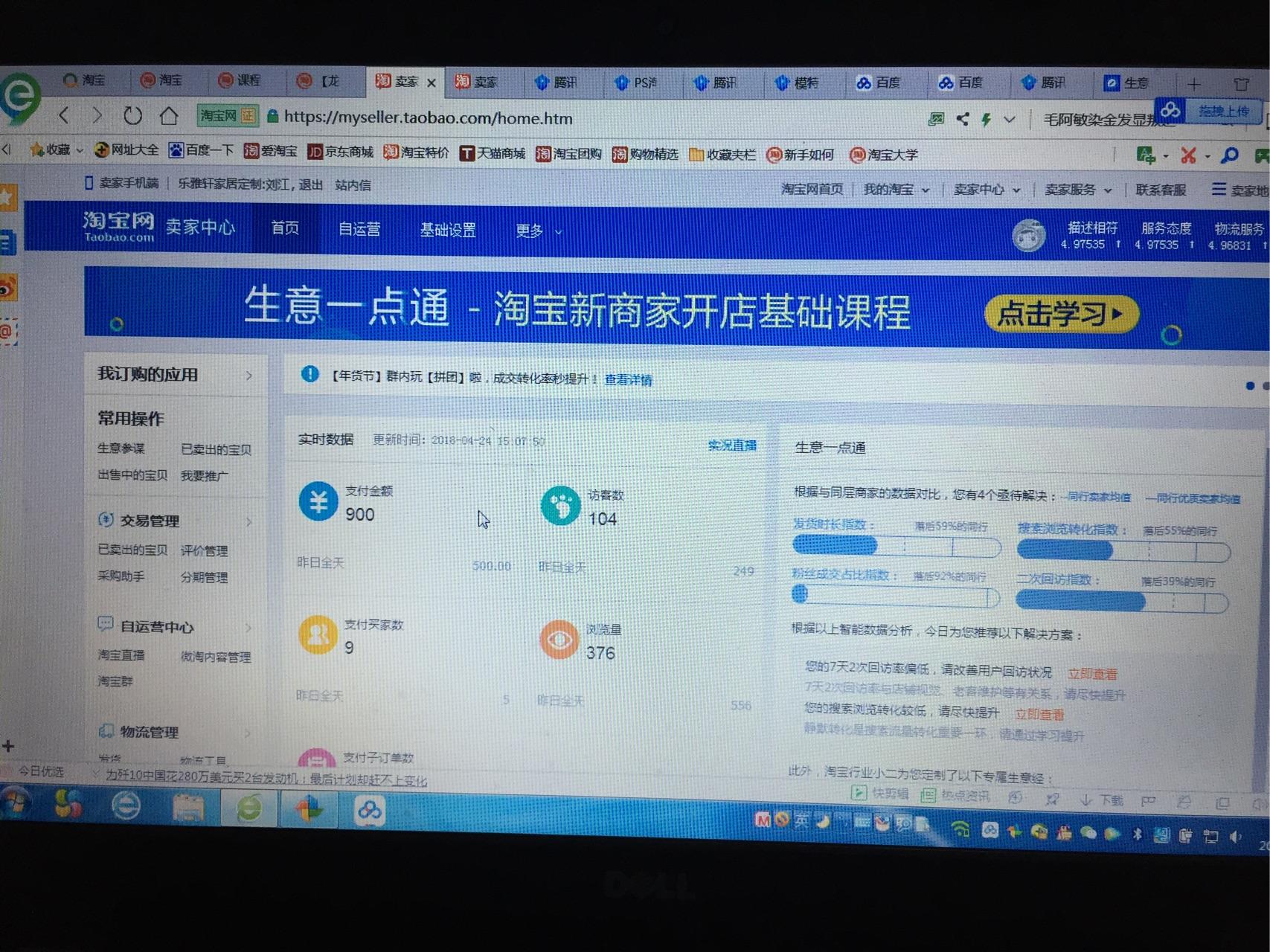Viewport: 1270px width, 952px height.
Task: Click the share icon in address bar
Action: pos(962,118)
